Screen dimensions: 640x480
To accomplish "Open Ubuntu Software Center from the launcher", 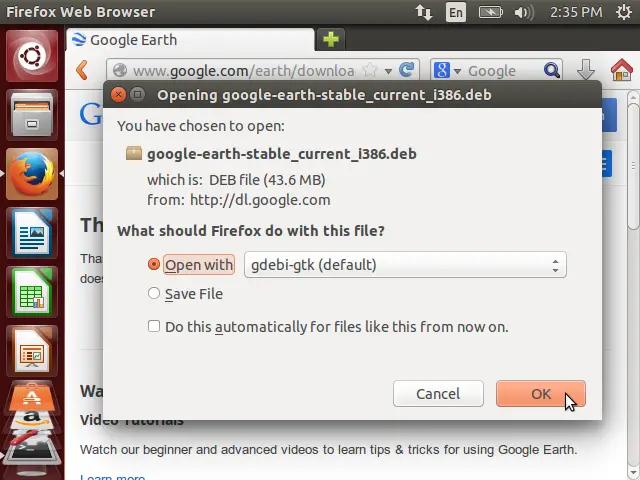I will (x=32, y=396).
